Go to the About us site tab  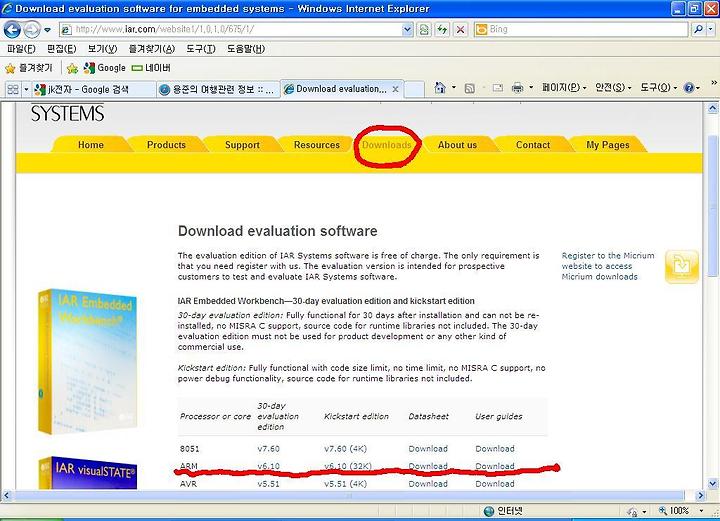(x=457, y=145)
